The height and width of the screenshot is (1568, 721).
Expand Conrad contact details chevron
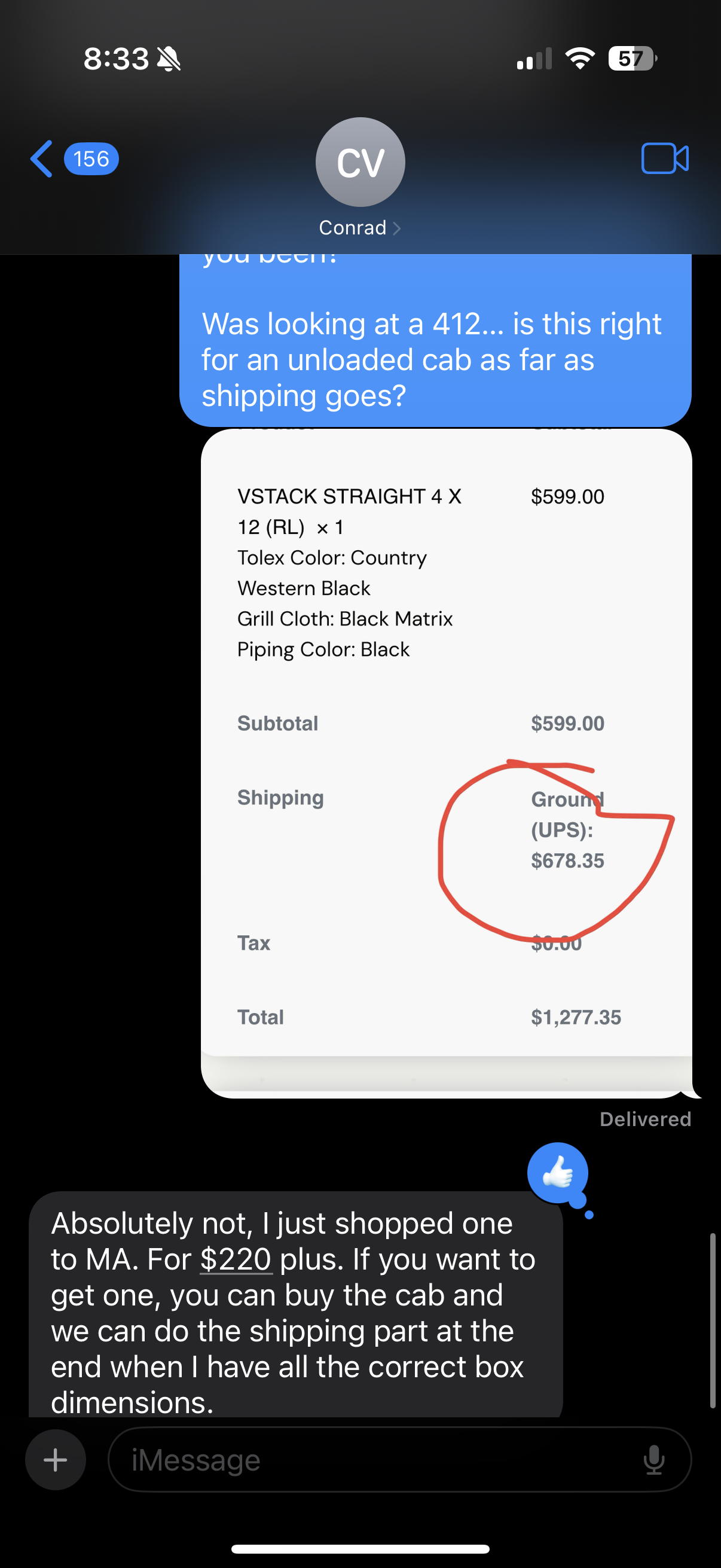click(x=397, y=228)
